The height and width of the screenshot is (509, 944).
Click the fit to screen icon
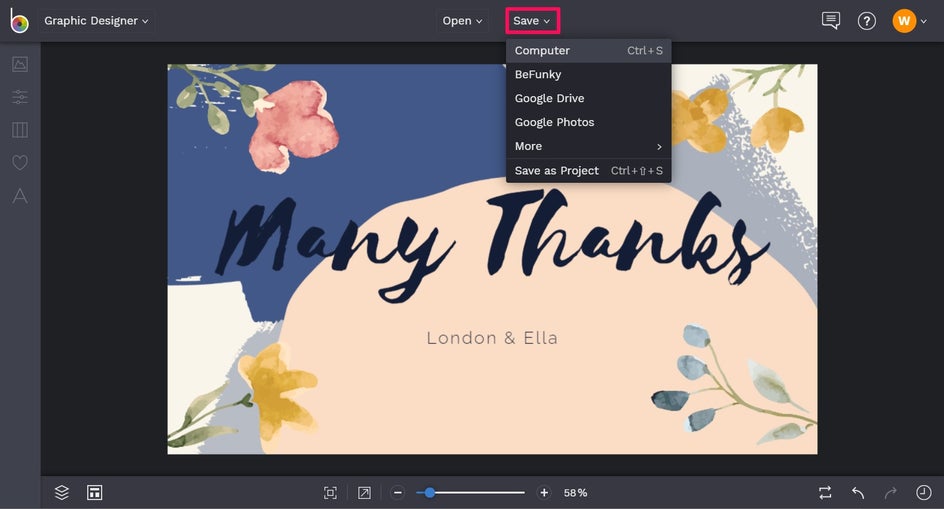point(330,493)
